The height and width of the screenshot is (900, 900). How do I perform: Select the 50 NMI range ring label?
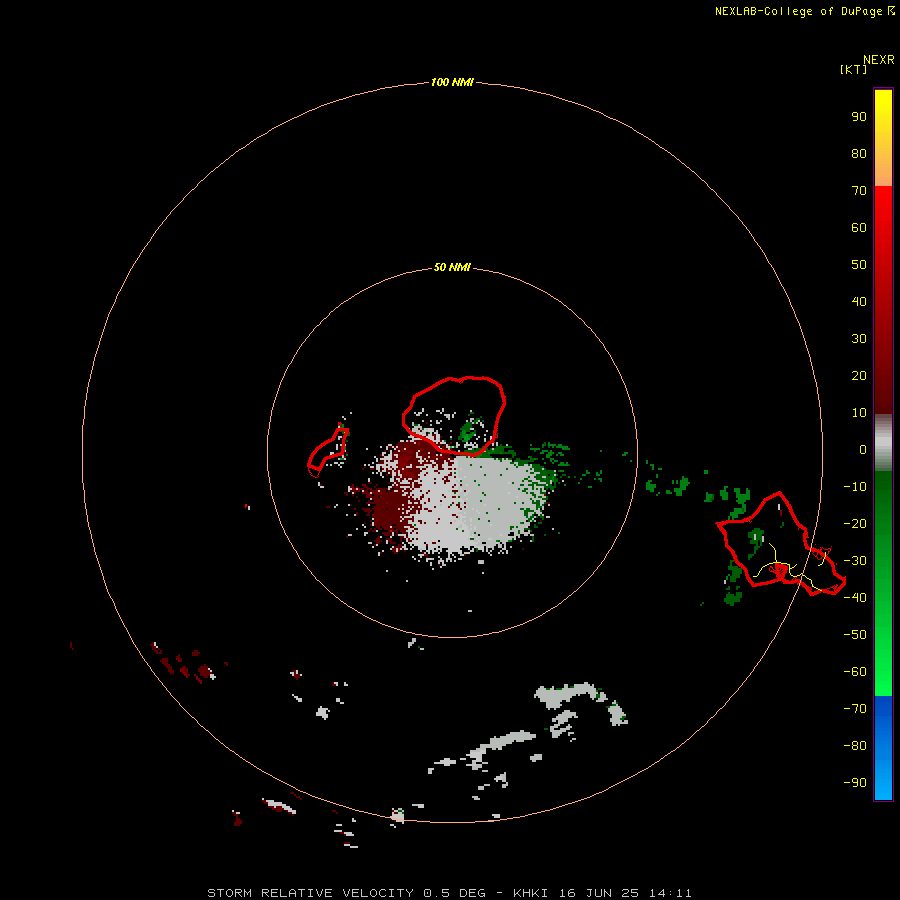(452, 267)
